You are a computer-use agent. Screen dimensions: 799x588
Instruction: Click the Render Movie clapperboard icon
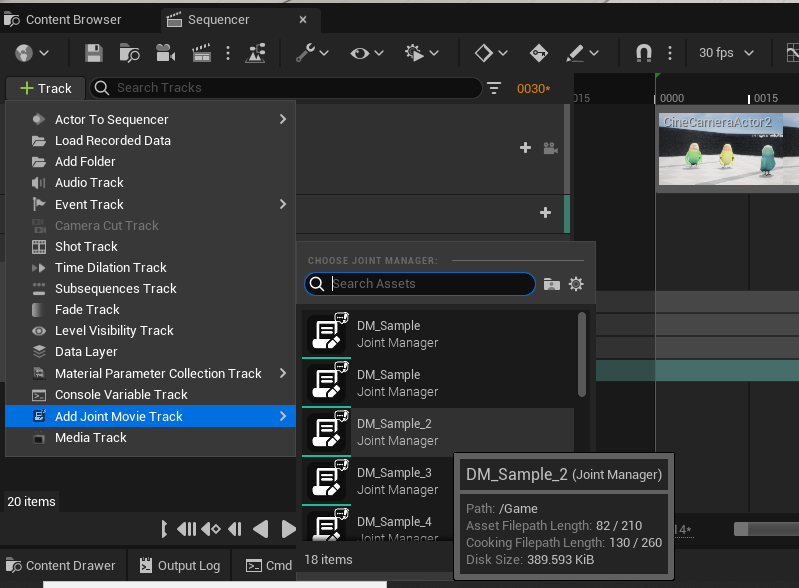point(201,53)
